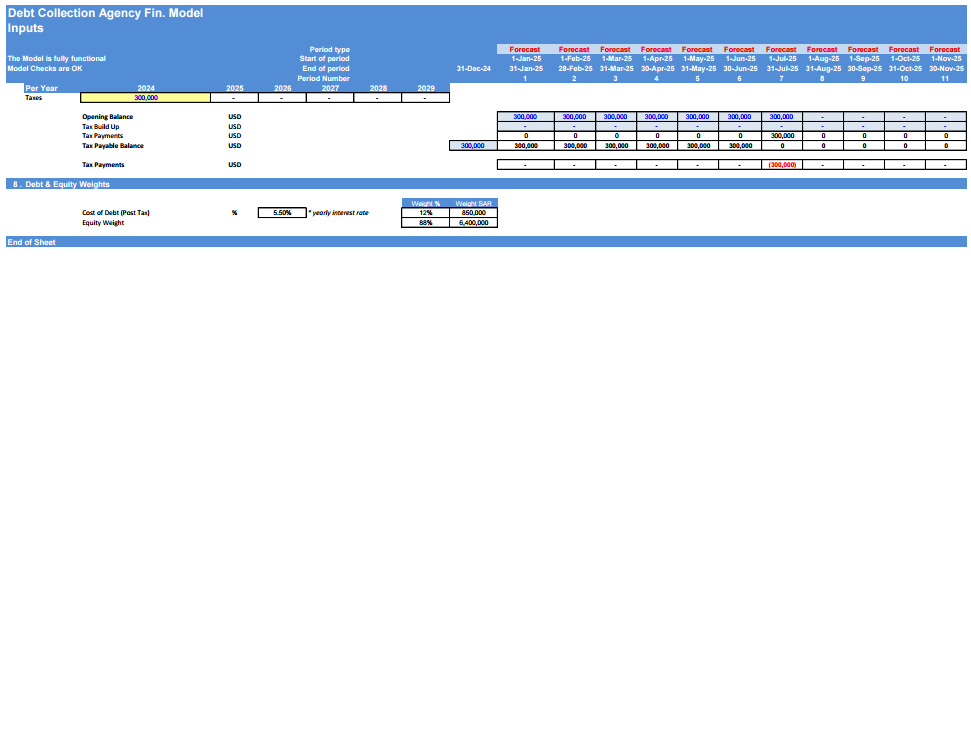Select the Cost of Debt 5.50% cell

(281, 213)
